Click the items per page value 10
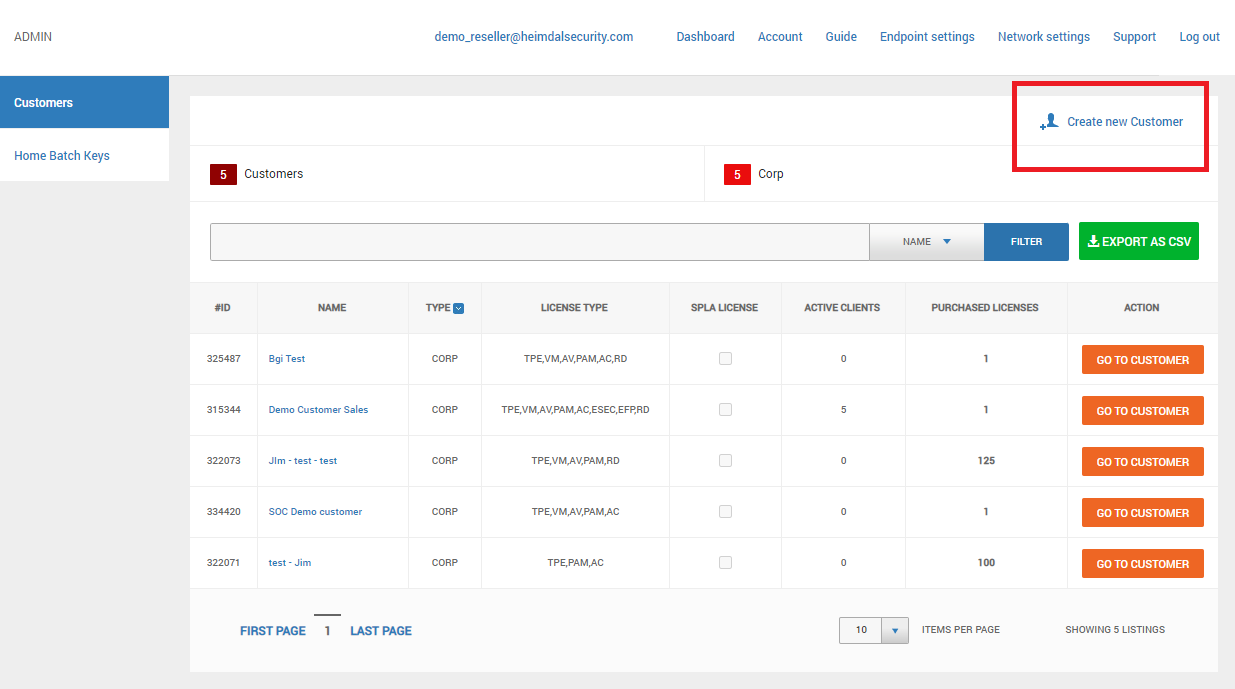The image size is (1235, 689). tap(861, 630)
